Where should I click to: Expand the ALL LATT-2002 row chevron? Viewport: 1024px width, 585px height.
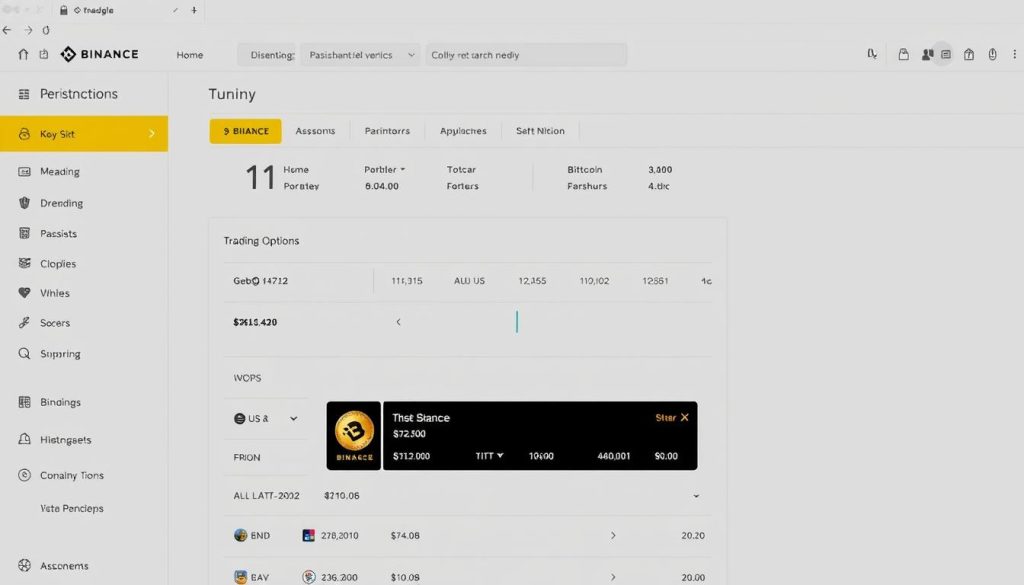tap(696, 496)
